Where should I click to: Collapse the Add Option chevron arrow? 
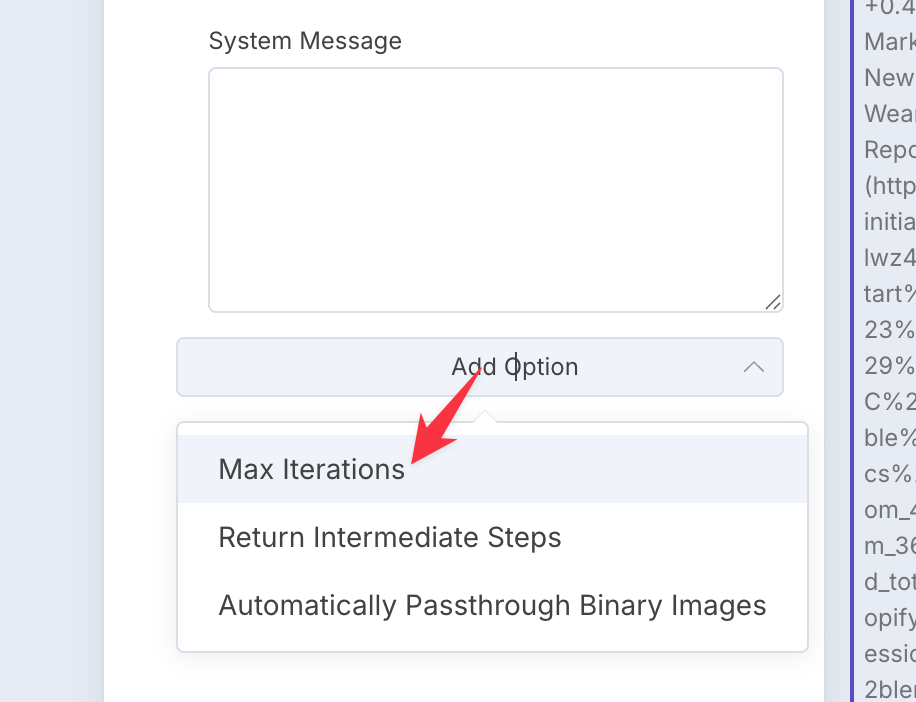coord(754,367)
